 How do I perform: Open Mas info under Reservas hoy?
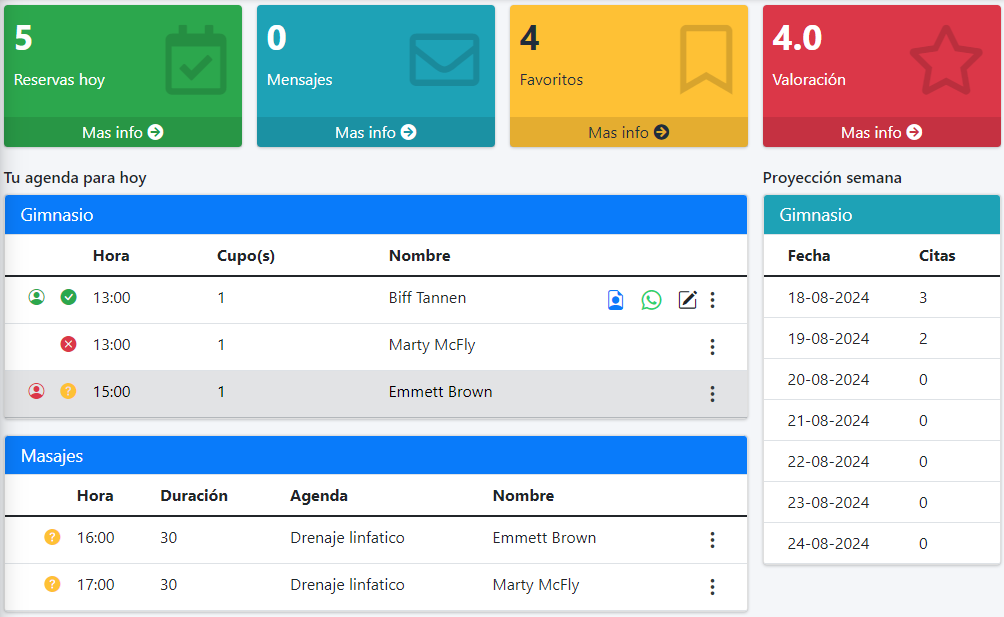123,132
